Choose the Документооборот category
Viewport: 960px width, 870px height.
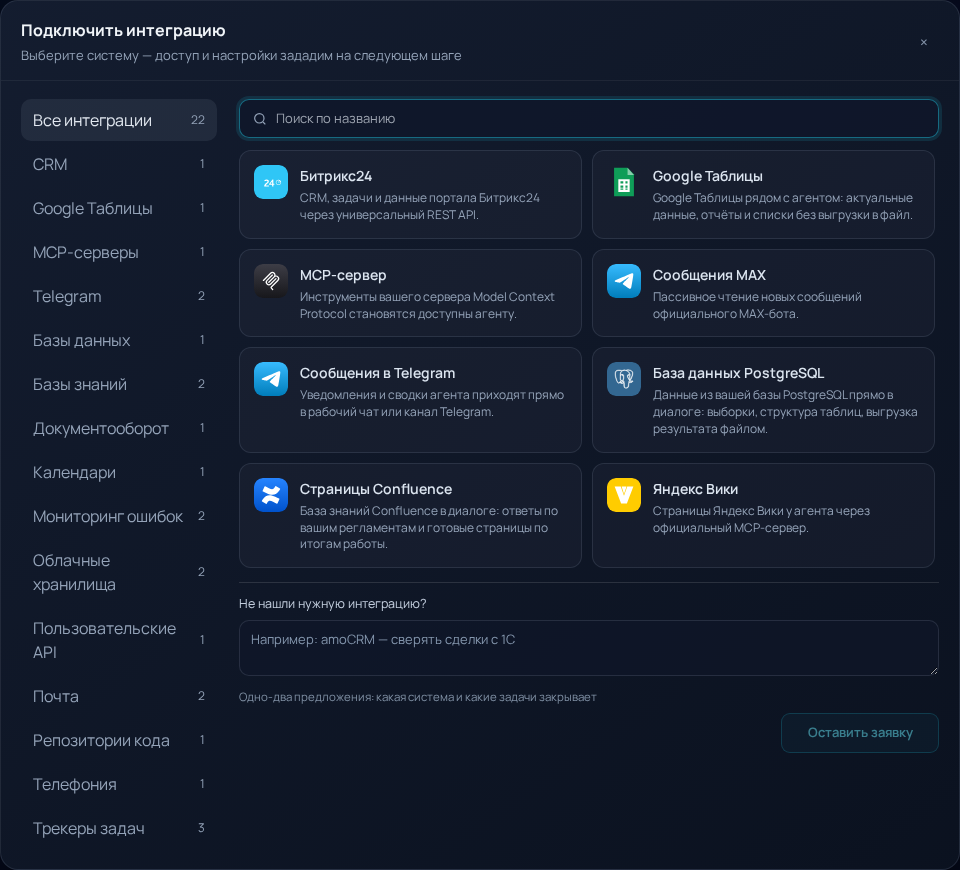coord(119,429)
